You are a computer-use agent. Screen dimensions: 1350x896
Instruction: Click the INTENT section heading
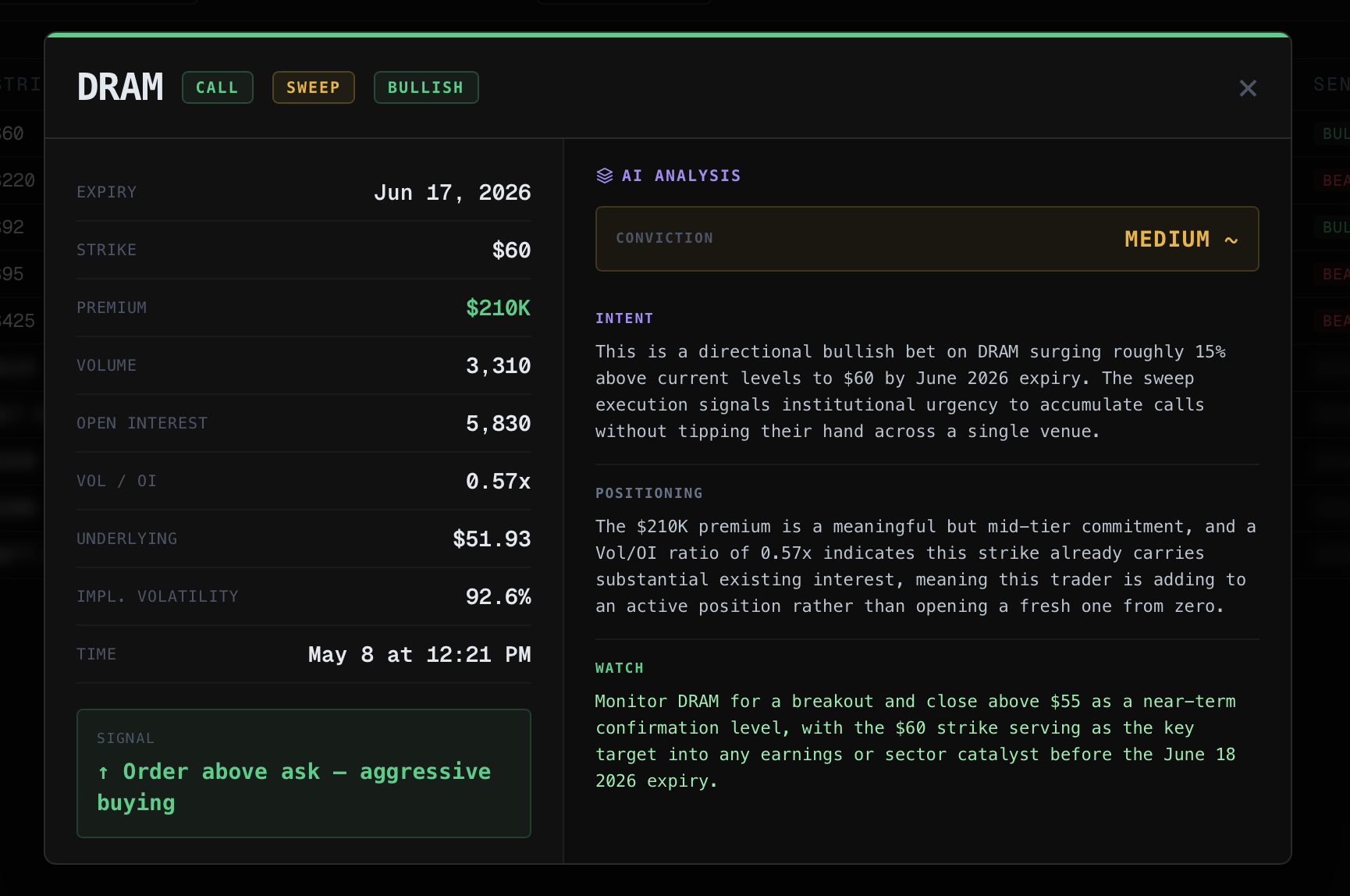click(624, 318)
